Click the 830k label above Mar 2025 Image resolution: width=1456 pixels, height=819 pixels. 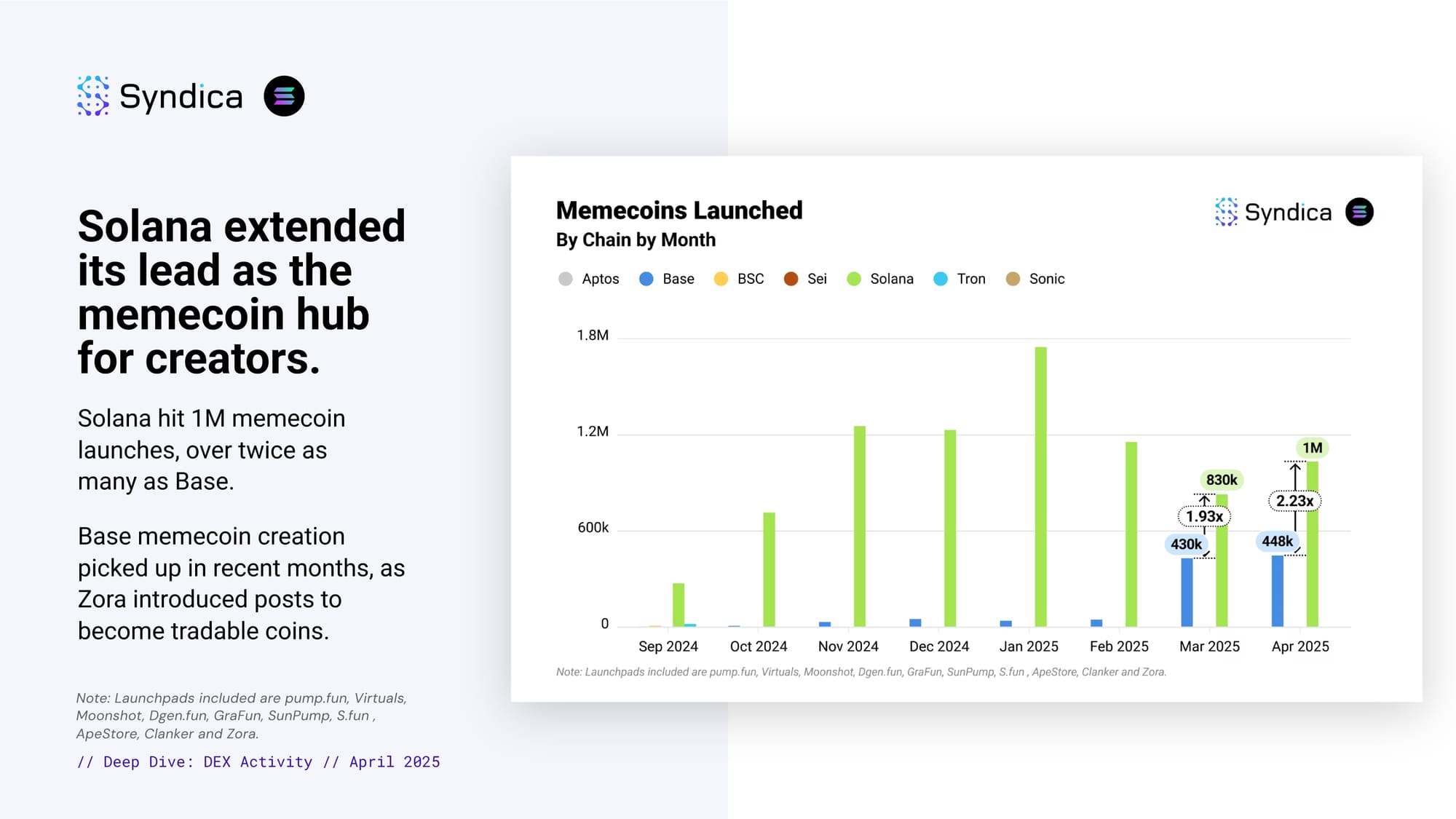point(1222,480)
